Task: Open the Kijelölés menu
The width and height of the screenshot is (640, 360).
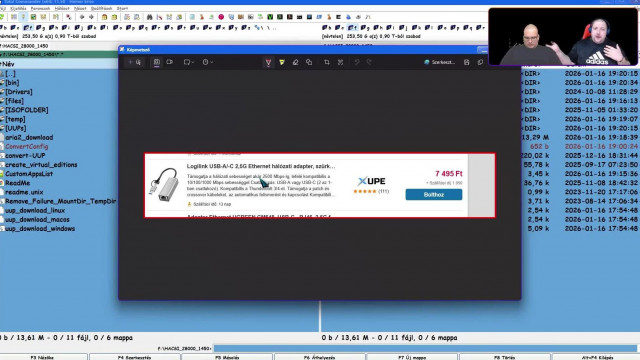Action: (18, 8)
